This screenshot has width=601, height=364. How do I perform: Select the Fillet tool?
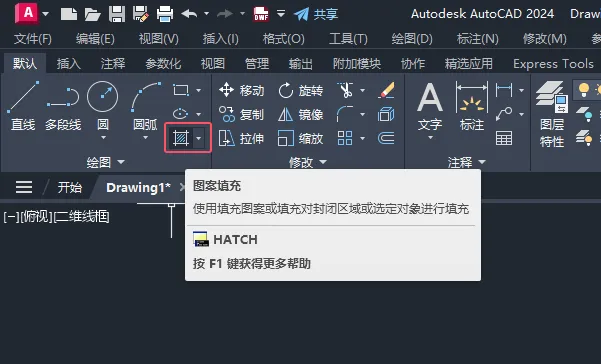click(345, 114)
